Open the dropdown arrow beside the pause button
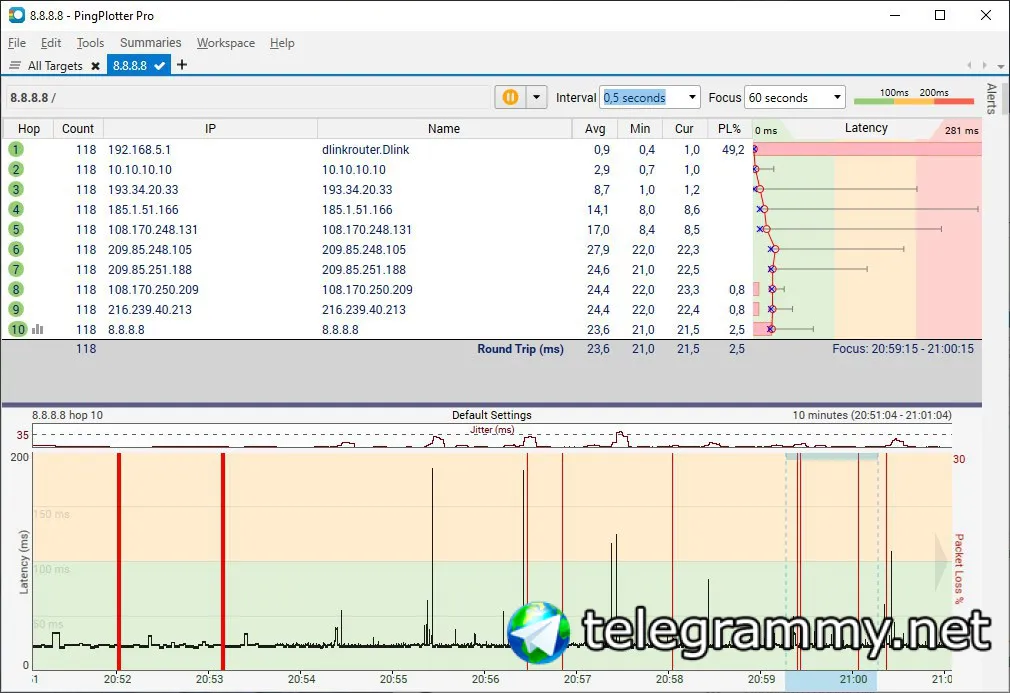The width and height of the screenshot is (1010, 693). coord(536,97)
